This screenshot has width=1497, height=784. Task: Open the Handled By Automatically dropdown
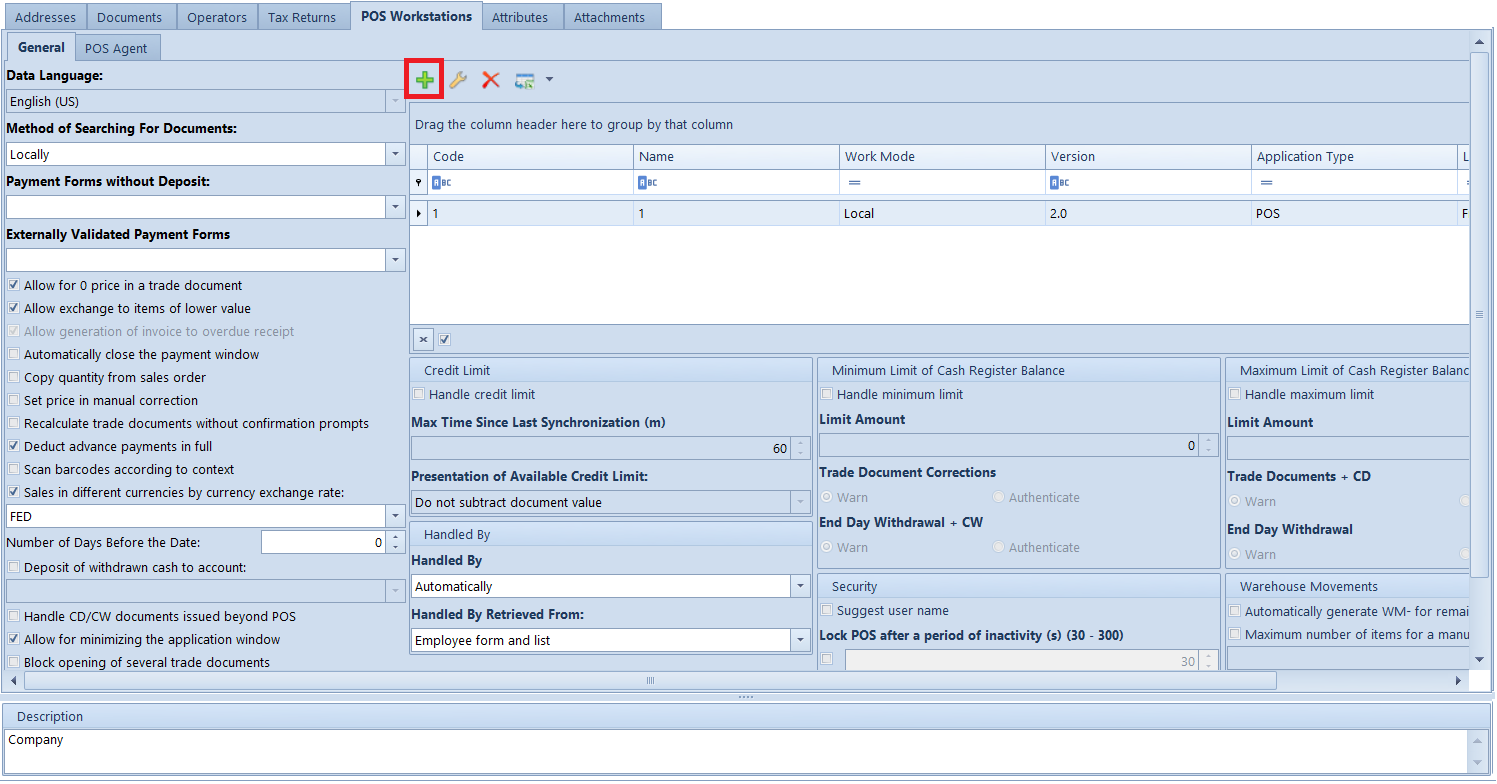point(800,587)
